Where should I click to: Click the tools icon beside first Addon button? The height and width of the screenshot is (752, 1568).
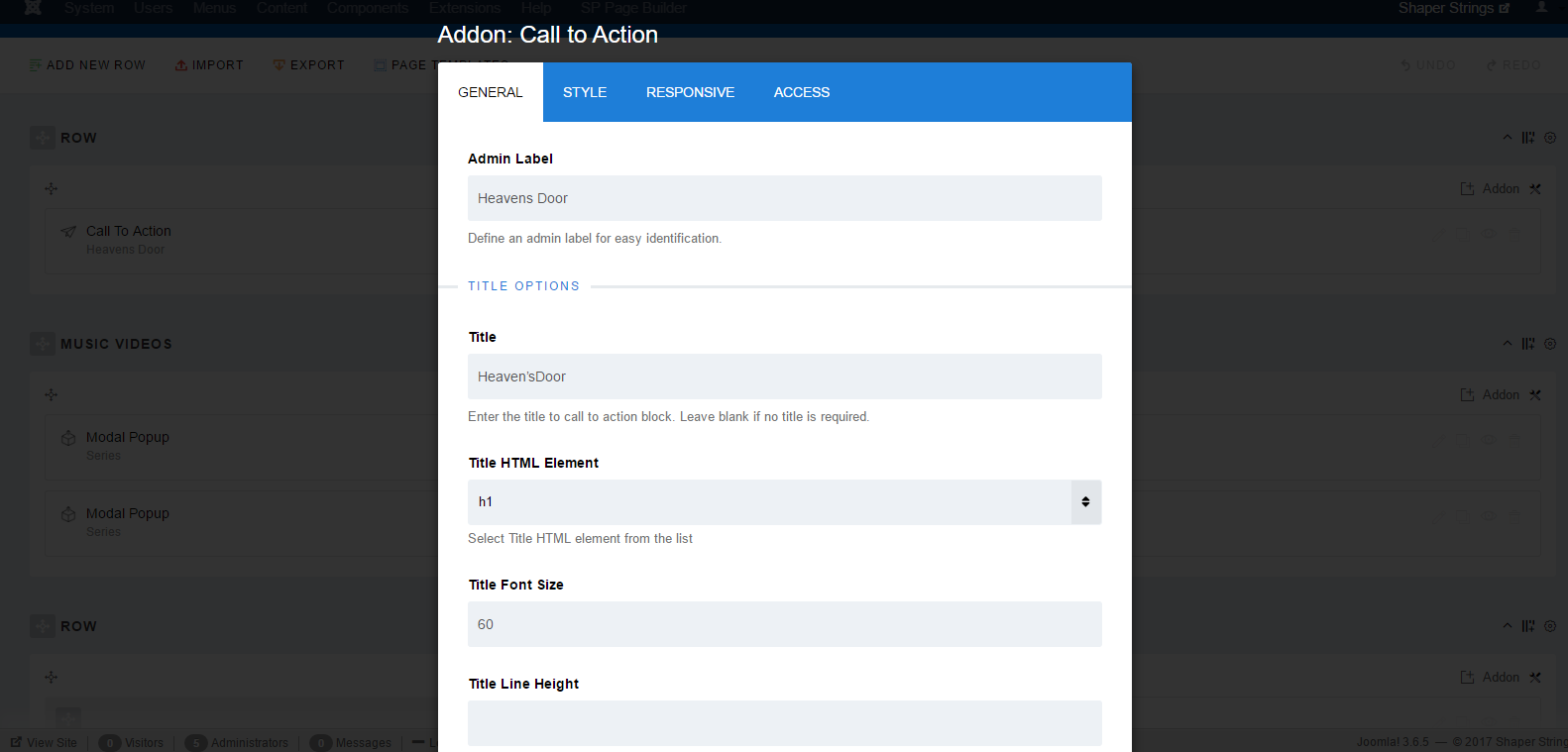(1535, 189)
